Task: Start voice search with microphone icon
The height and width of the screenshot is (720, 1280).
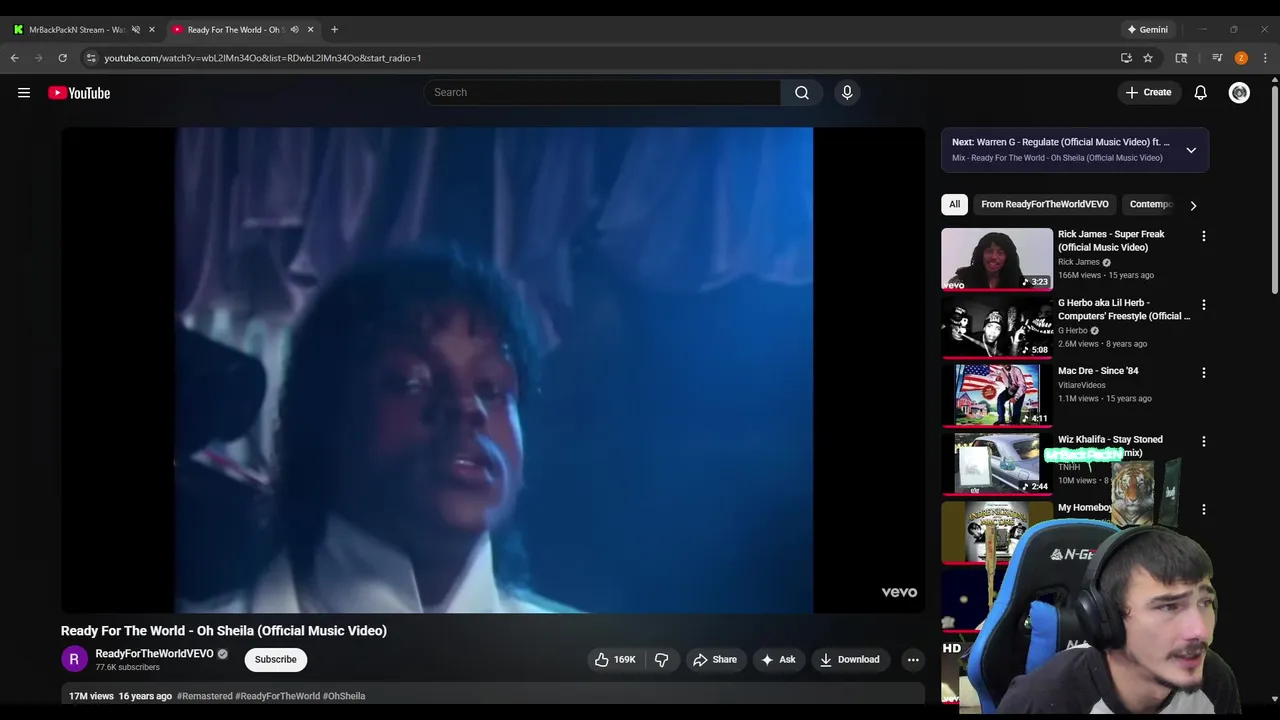Action: tap(847, 93)
